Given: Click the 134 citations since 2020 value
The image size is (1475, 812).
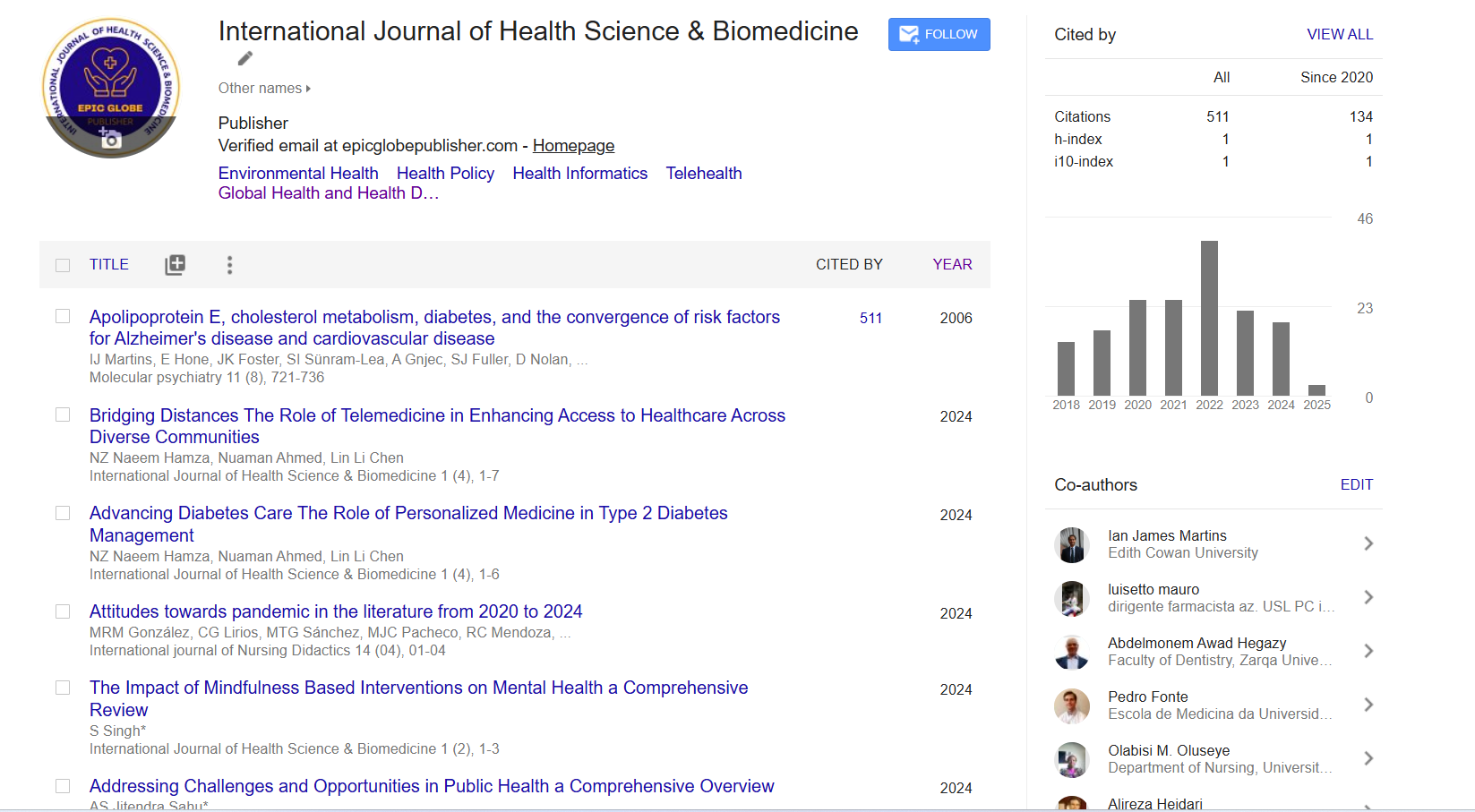Looking at the screenshot, I should tap(1361, 116).
